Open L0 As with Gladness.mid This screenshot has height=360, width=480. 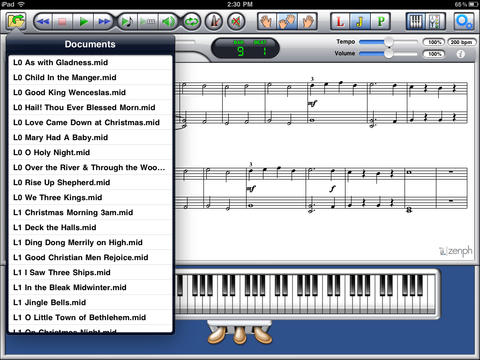90,62
